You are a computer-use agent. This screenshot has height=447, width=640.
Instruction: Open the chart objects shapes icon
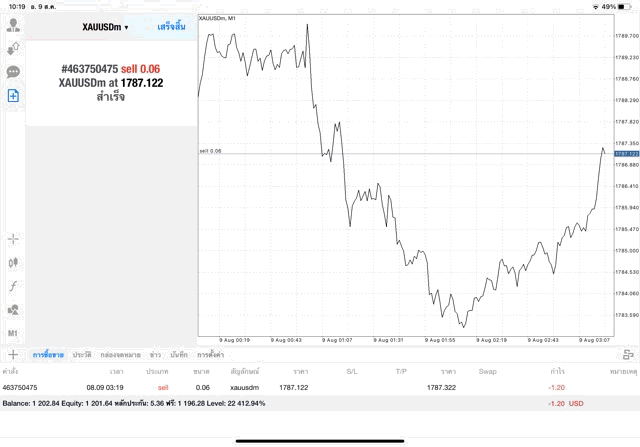(x=14, y=310)
